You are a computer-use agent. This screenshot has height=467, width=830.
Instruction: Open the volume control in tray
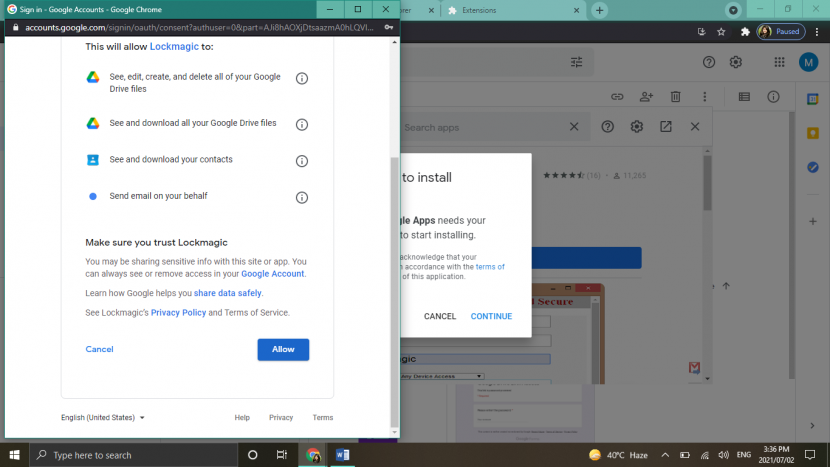(723, 455)
